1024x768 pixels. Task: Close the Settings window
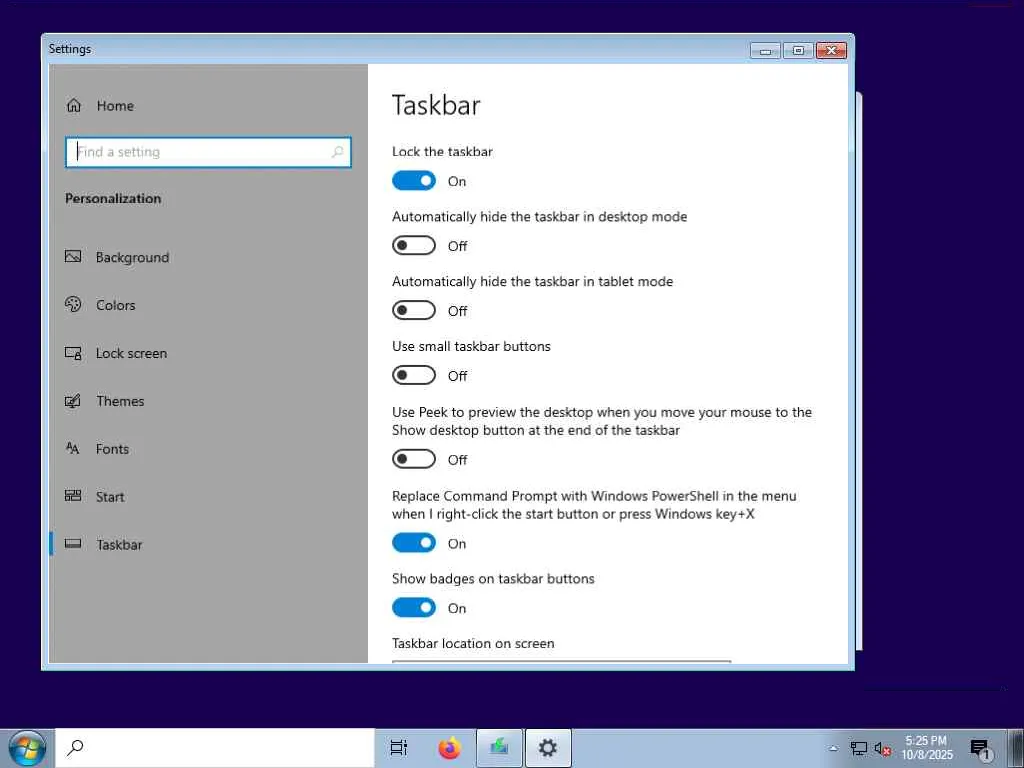(x=831, y=50)
